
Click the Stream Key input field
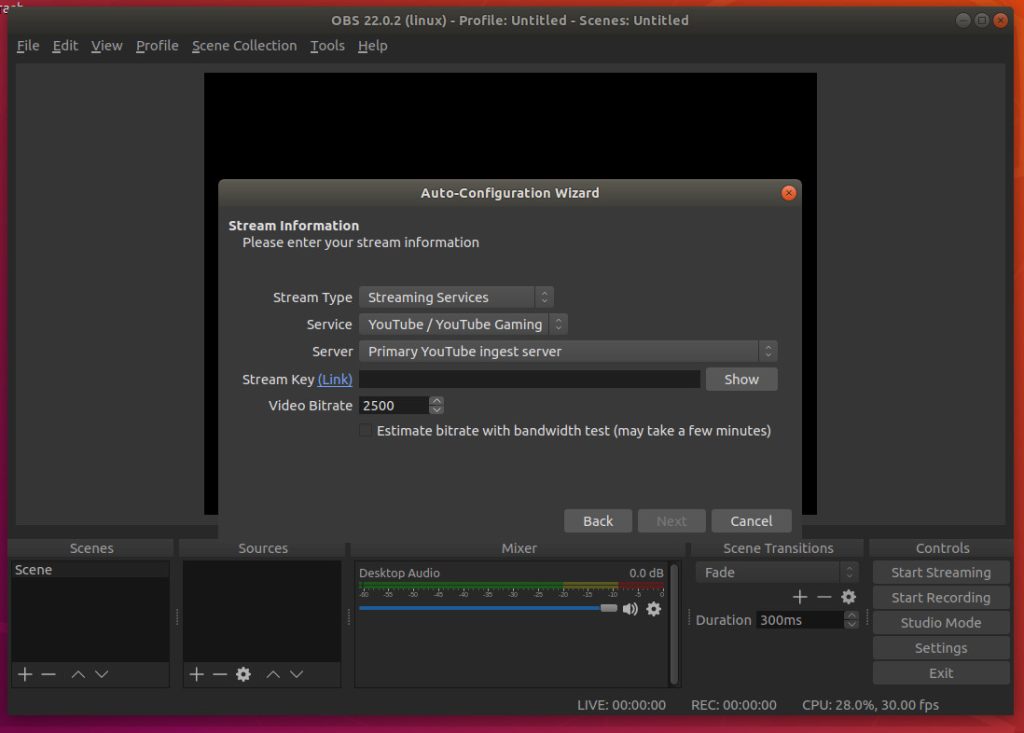[x=529, y=379]
